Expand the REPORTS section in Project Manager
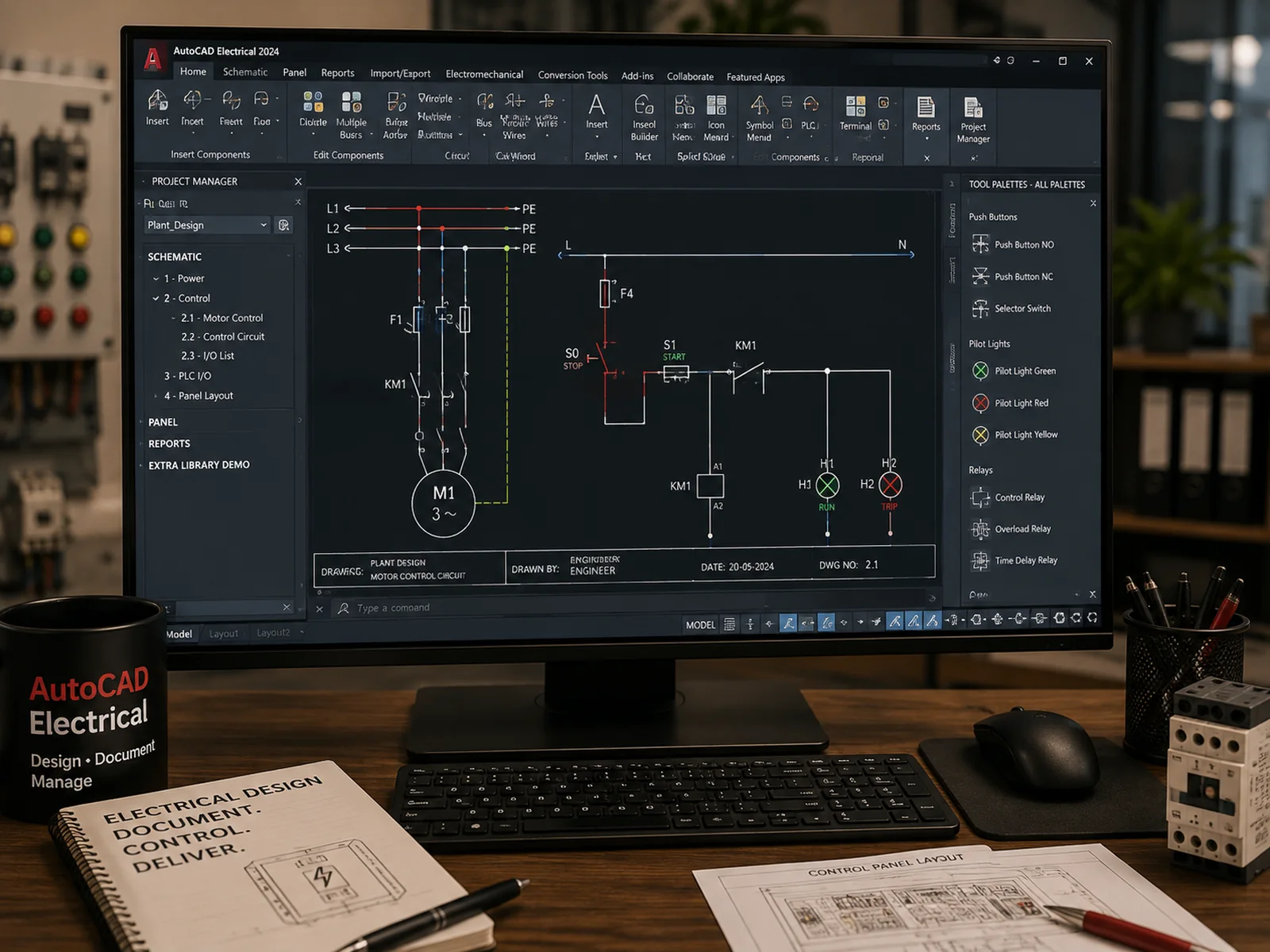The width and height of the screenshot is (1270, 952). pos(169,443)
